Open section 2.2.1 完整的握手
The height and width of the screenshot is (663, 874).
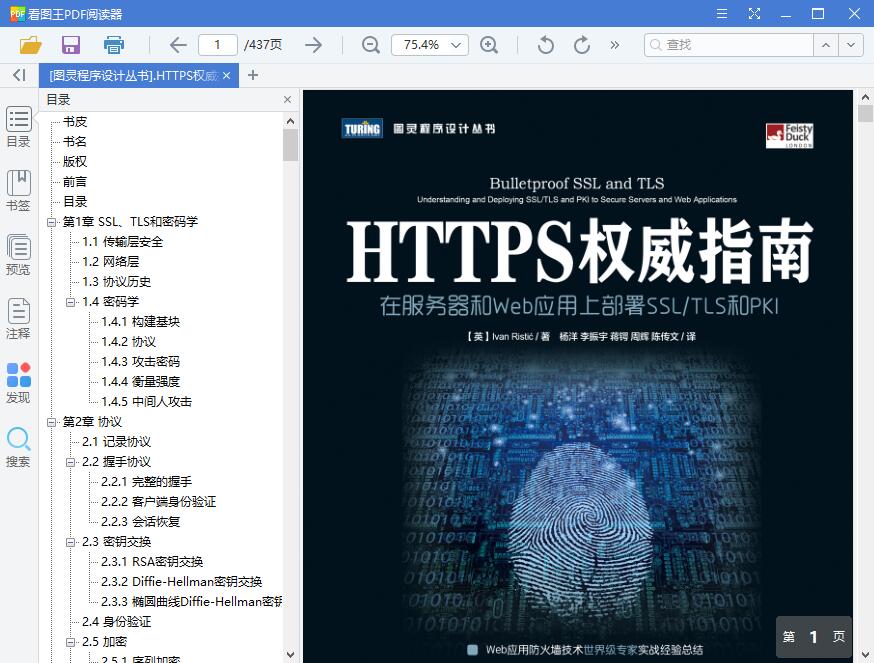tap(147, 482)
